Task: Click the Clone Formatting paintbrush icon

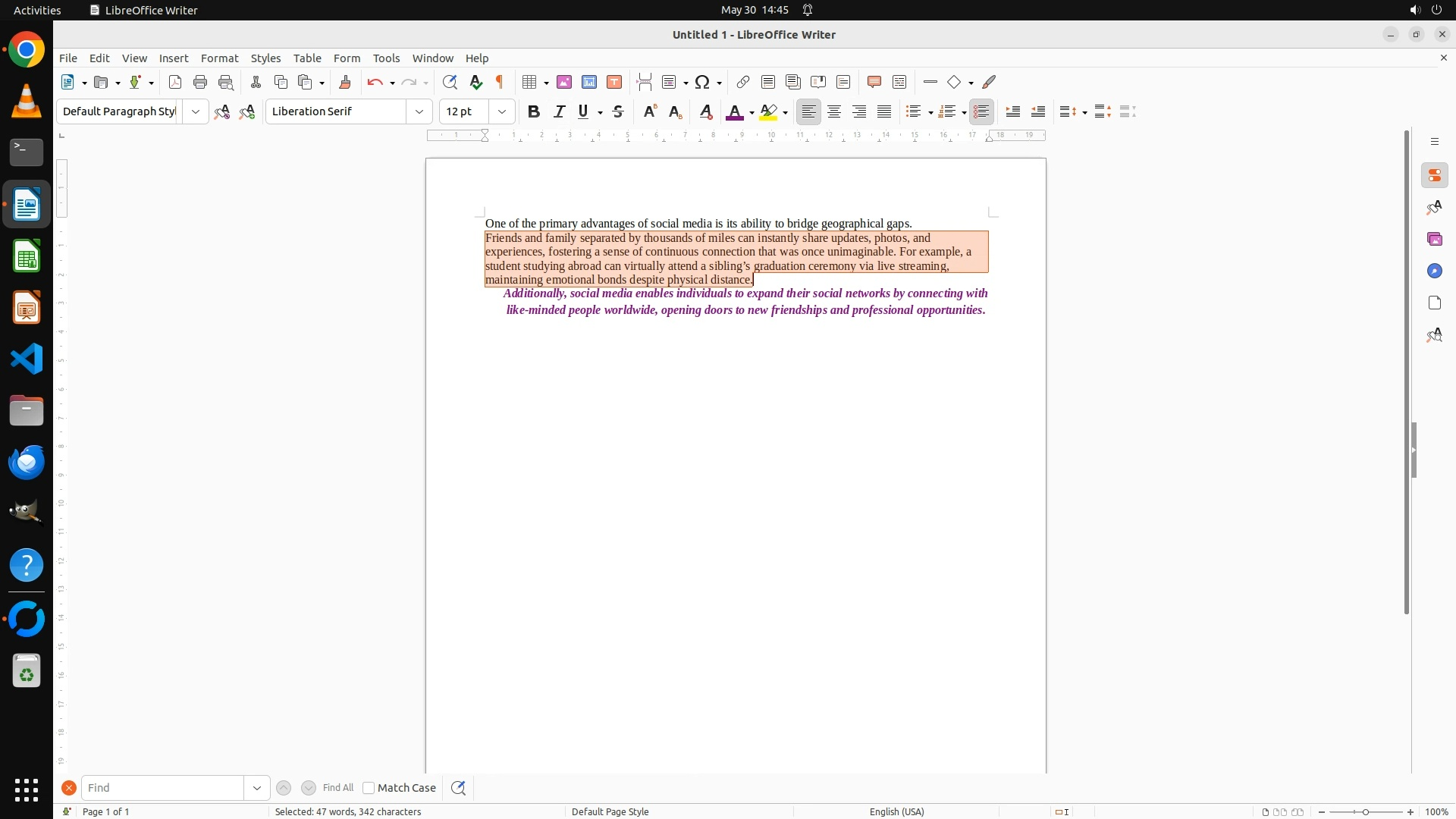Action: click(345, 82)
